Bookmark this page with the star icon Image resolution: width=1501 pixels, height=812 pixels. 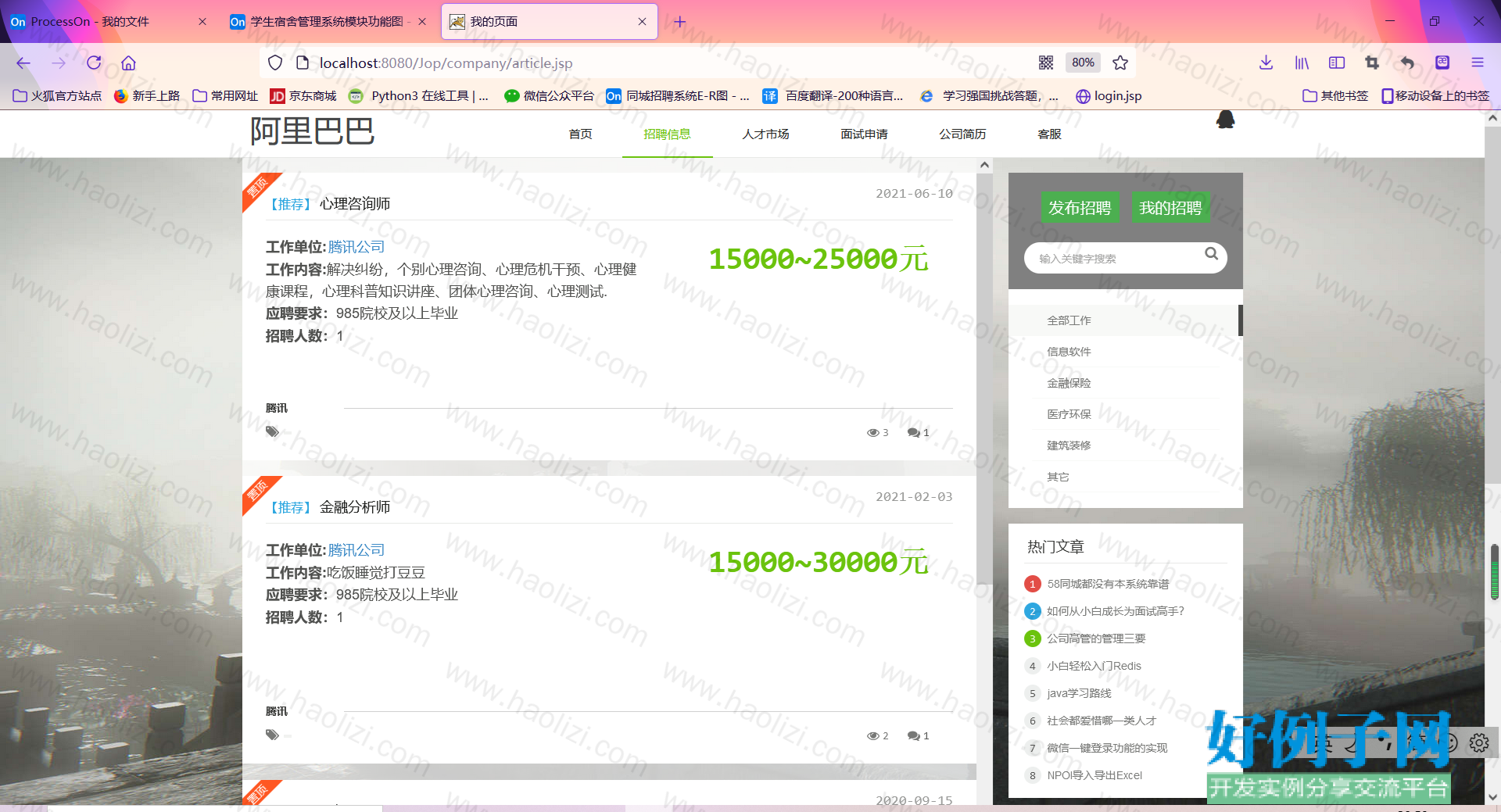pyautogui.click(x=1120, y=63)
